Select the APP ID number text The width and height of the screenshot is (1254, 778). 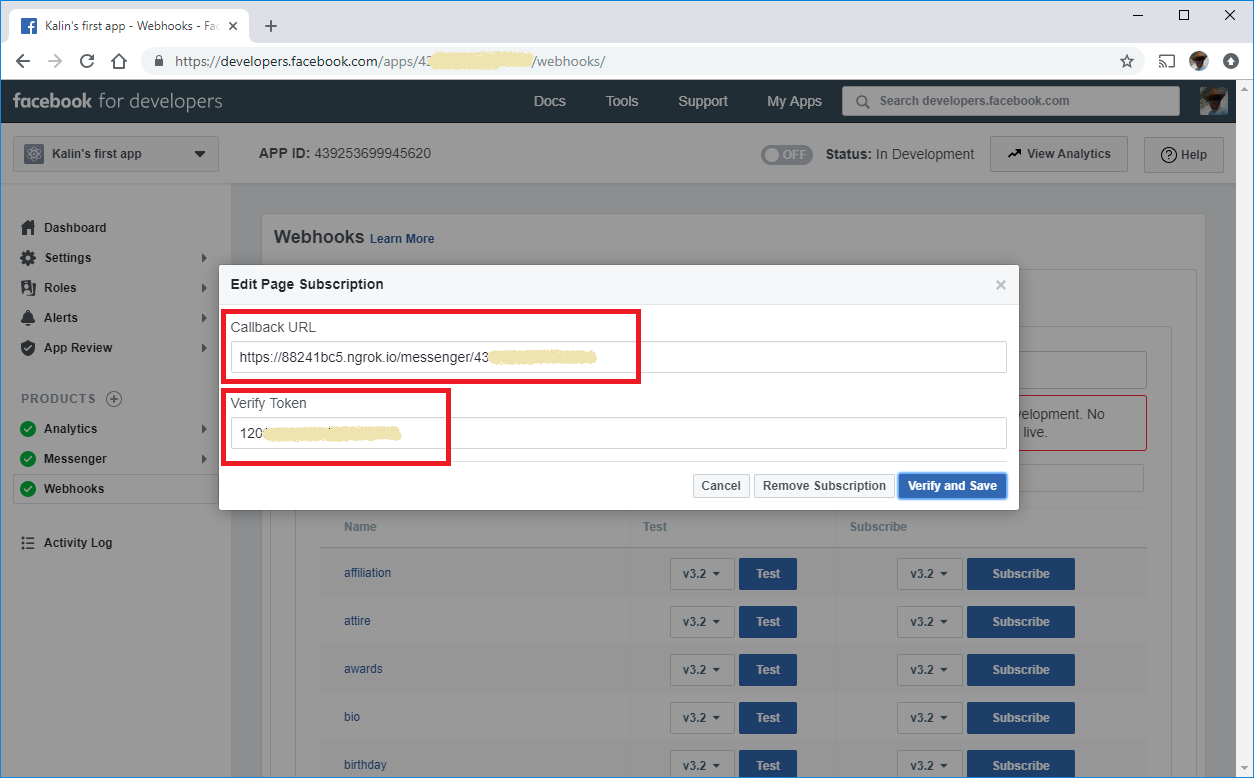coord(373,154)
